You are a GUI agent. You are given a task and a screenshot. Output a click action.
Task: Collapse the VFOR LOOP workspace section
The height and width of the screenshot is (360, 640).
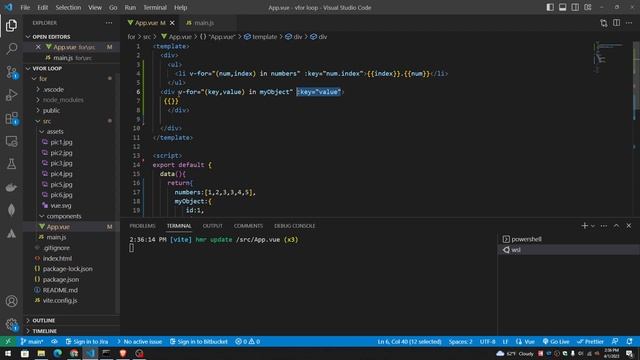pyautogui.click(x=47, y=68)
